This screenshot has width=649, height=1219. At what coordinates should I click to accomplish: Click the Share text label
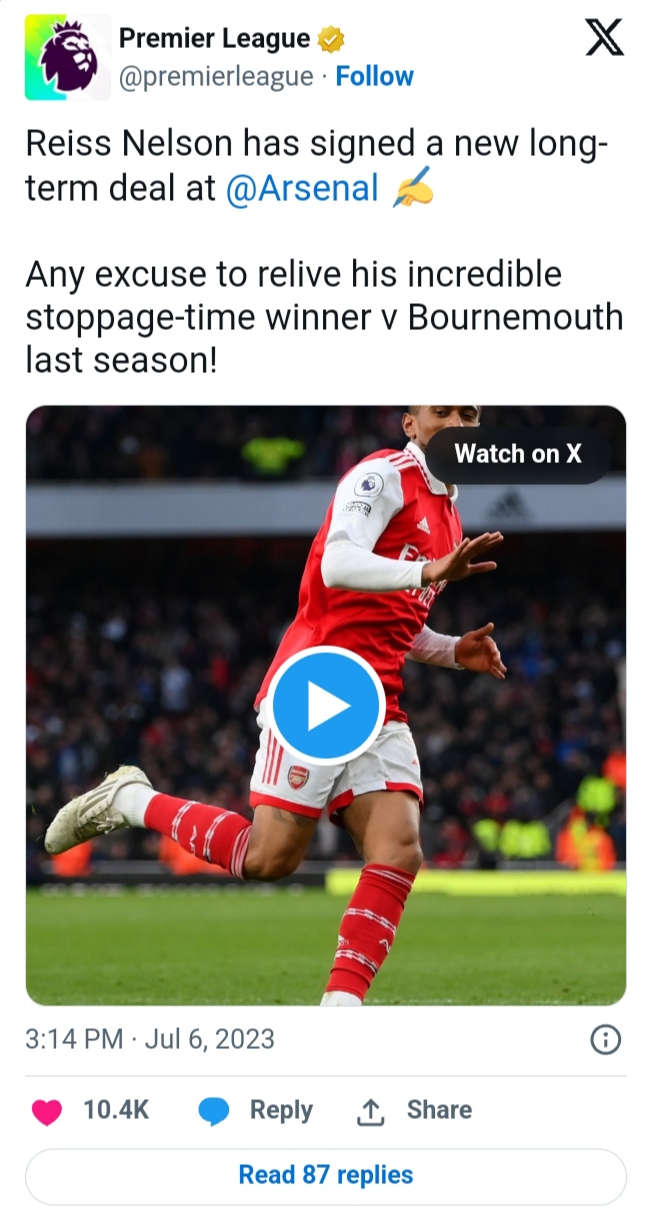pos(439,1110)
